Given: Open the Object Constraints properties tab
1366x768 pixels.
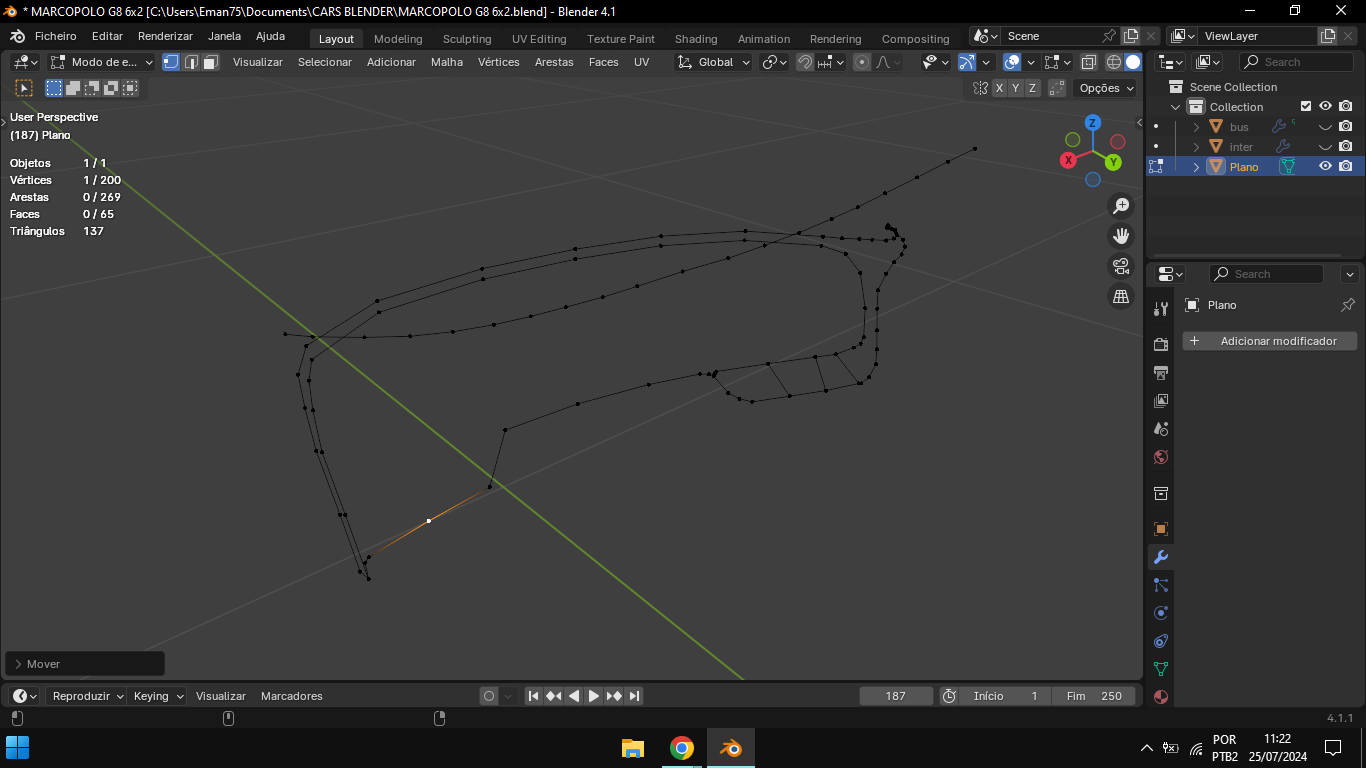Looking at the screenshot, I should pyautogui.click(x=1161, y=641).
